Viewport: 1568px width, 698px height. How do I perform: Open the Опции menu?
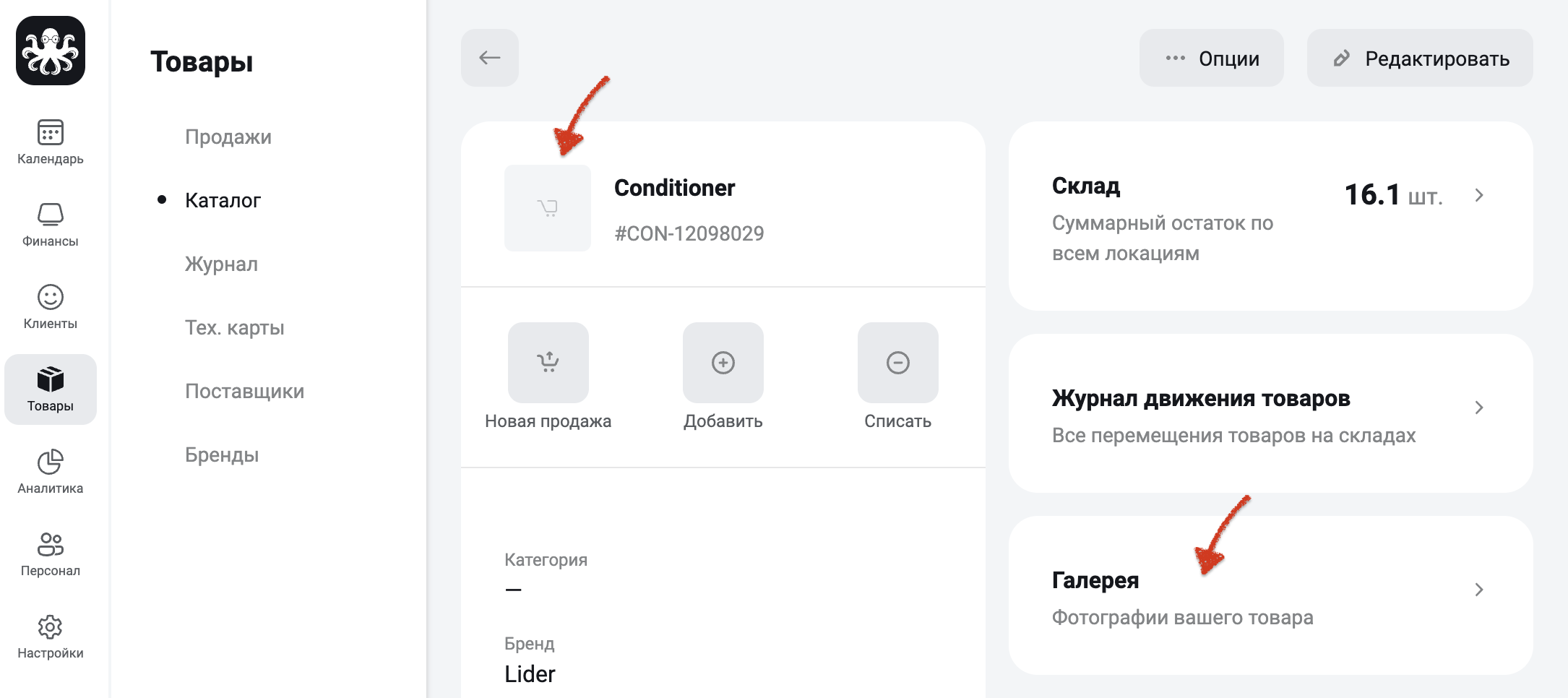point(1212,58)
